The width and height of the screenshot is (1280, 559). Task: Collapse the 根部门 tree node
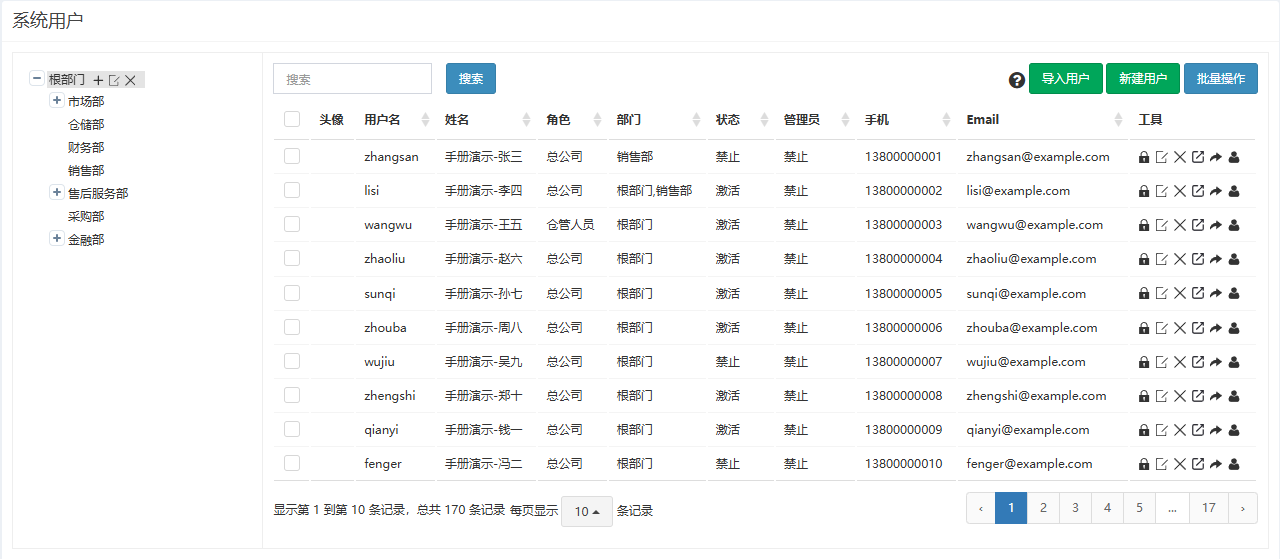click(x=37, y=78)
